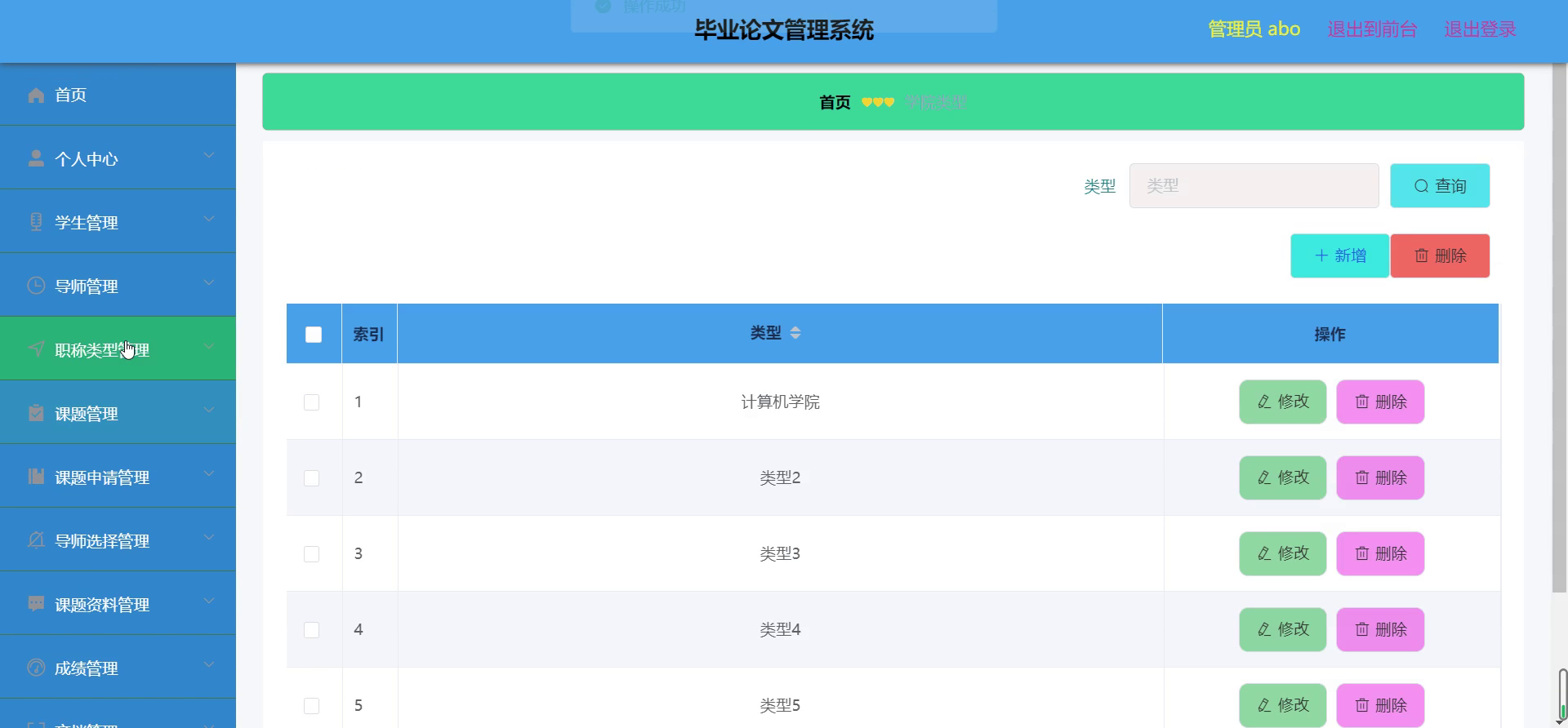Click 管理员 abo user label
The height and width of the screenshot is (728, 1568).
[1254, 29]
